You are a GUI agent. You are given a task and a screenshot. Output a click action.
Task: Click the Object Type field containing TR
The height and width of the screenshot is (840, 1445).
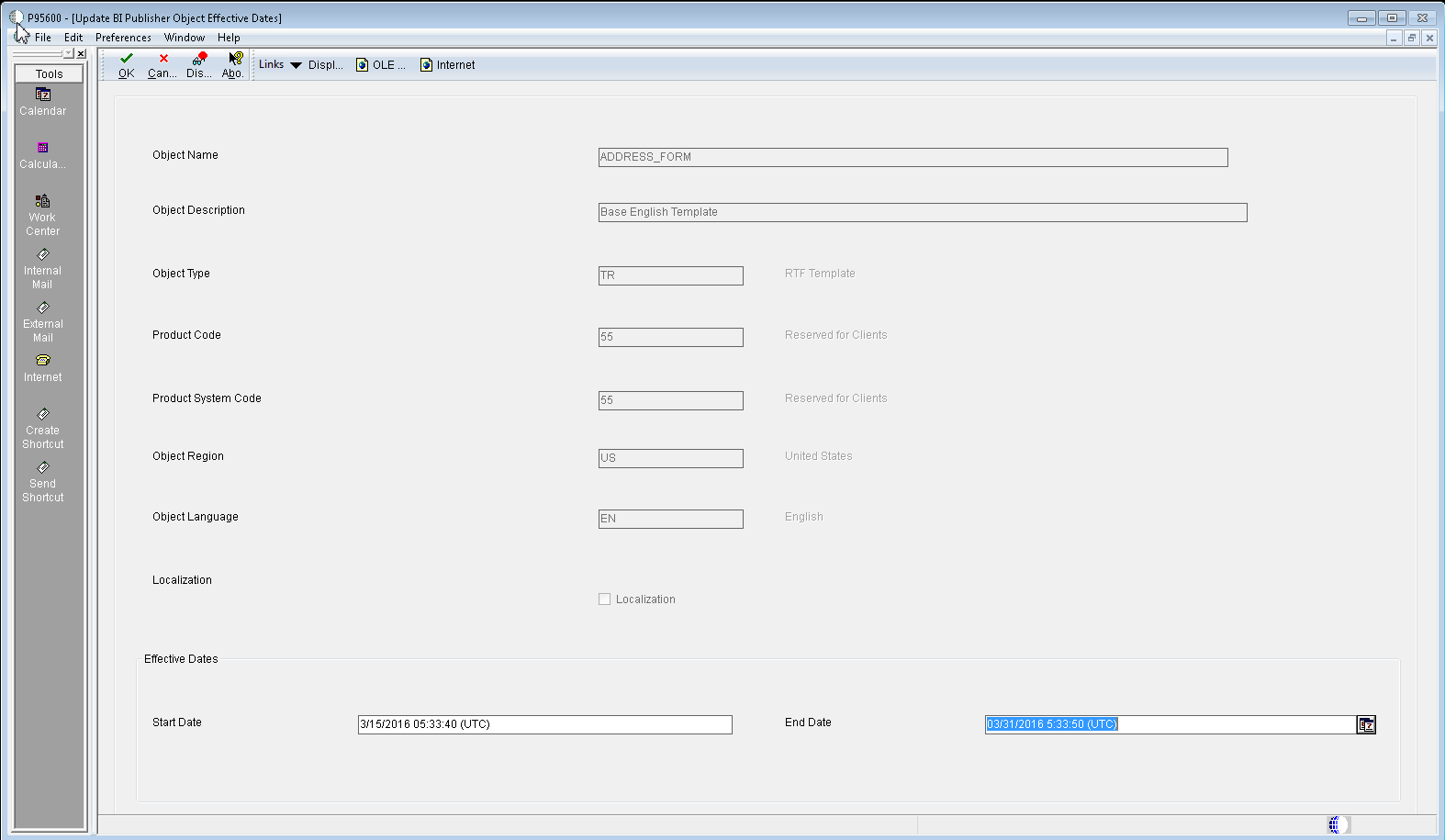(x=671, y=276)
